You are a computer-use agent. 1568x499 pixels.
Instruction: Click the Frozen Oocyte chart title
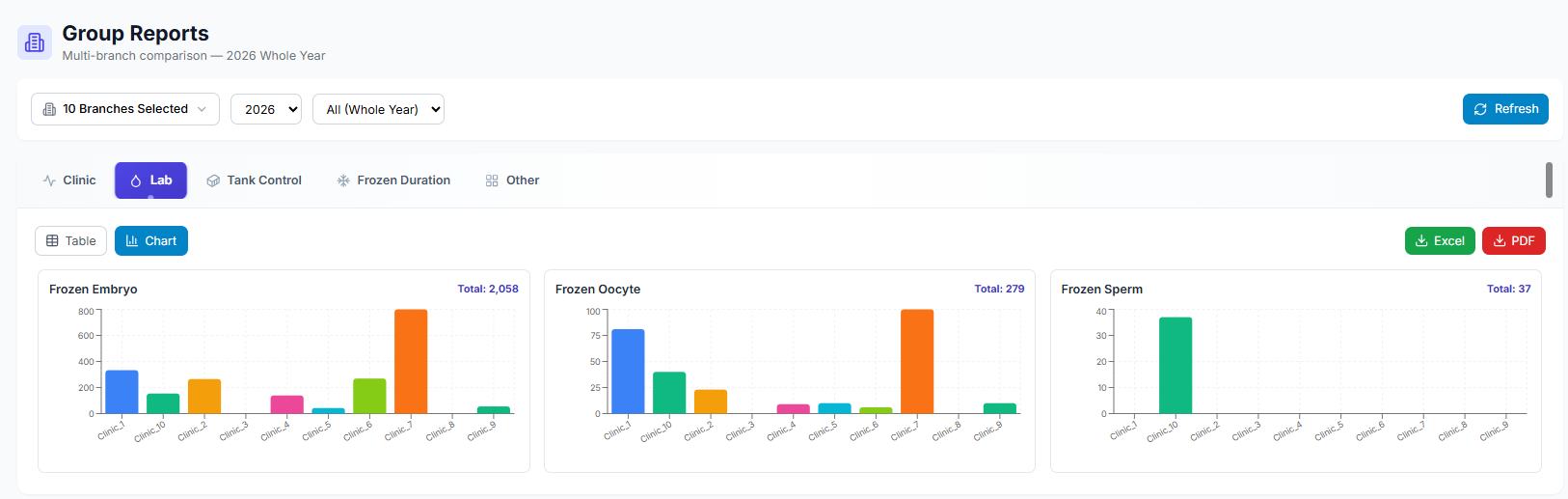[x=598, y=290]
